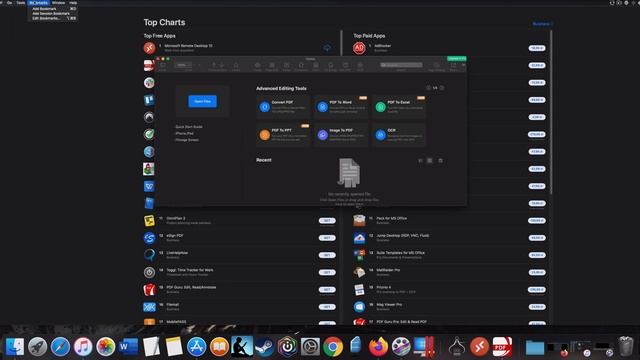The height and width of the screenshot is (360, 640).
Task: Click the App Store vertical scrollbar
Action: (x=551, y=112)
